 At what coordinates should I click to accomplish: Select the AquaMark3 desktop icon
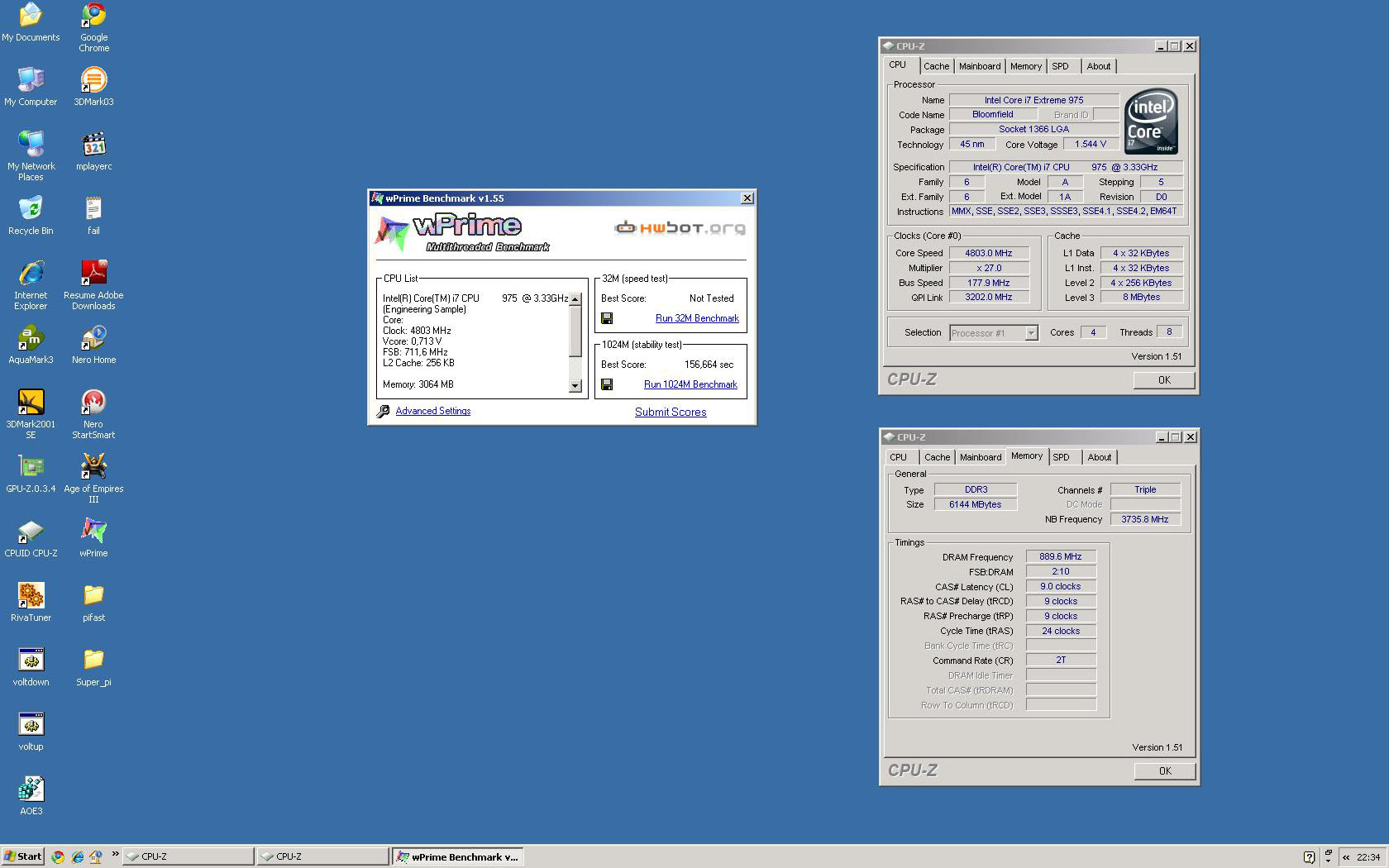[x=31, y=345]
